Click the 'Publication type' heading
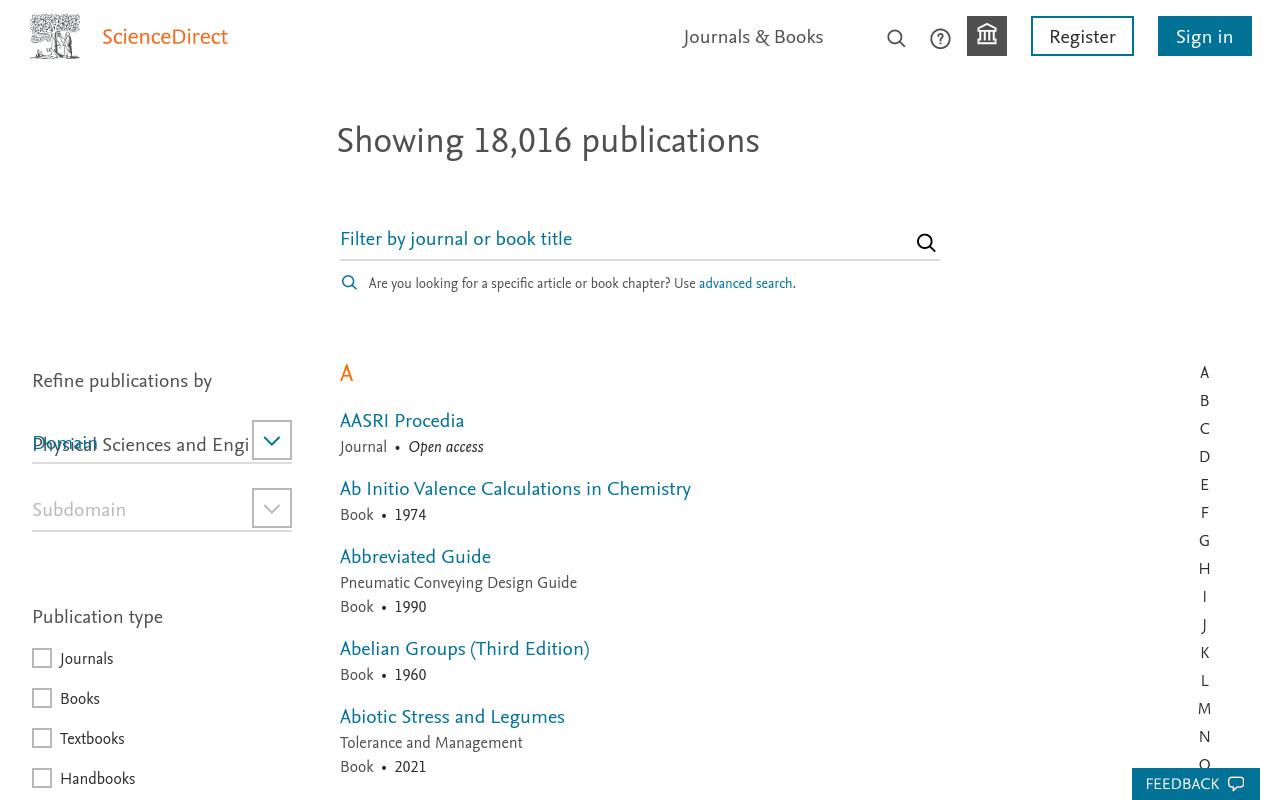 point(97,618)
